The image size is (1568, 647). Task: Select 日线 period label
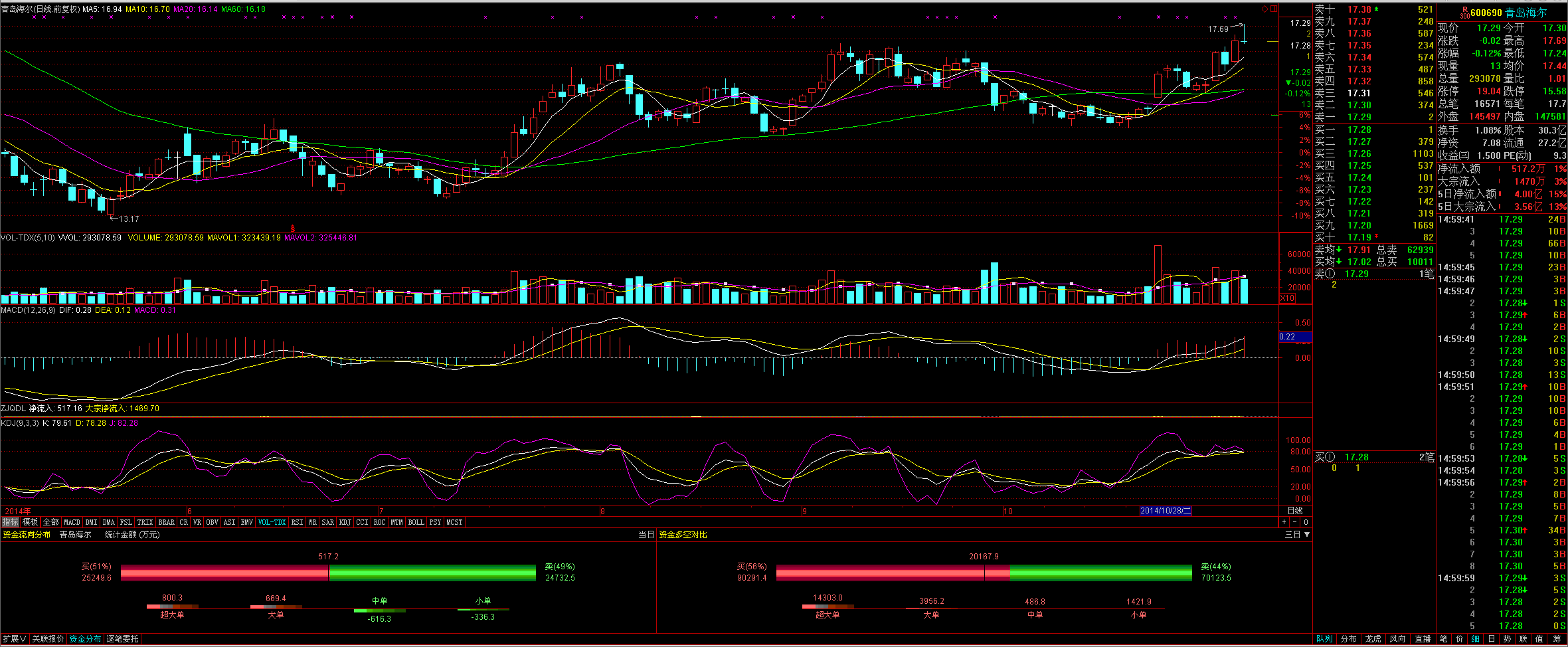pos(1295,511)
